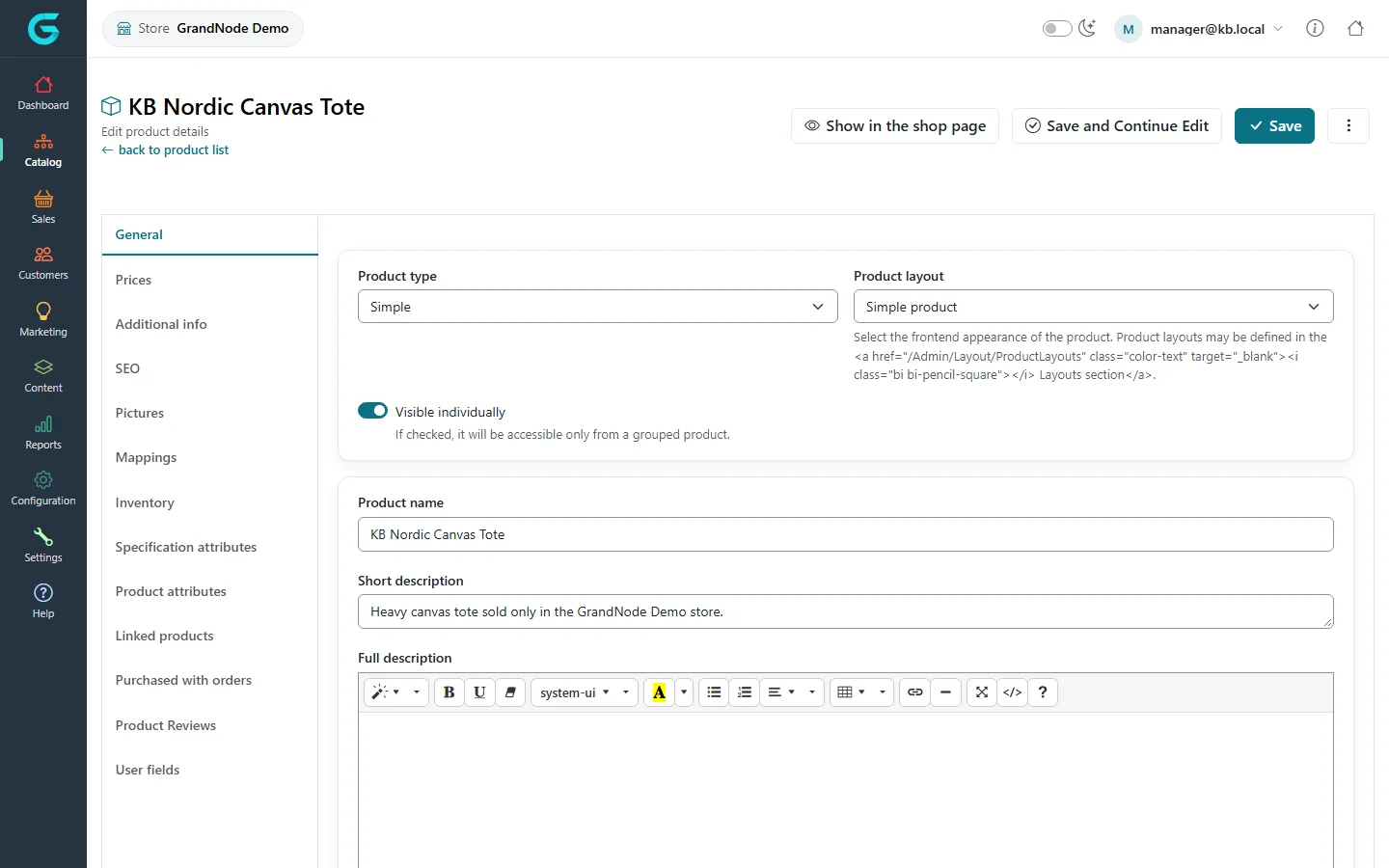Open the Product type dropdown
The width and height of the screenshot is (1389, 868).
pos(598,307)
